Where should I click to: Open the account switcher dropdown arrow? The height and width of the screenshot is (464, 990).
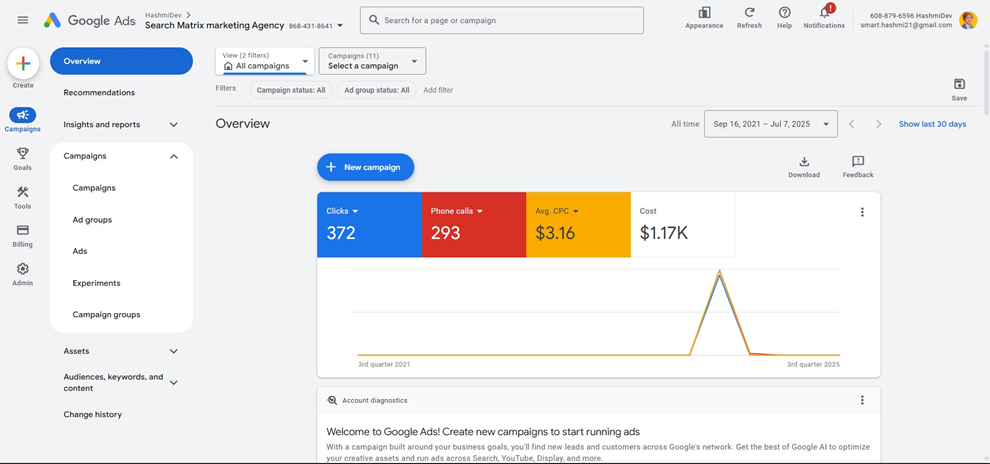coord(340,26)
